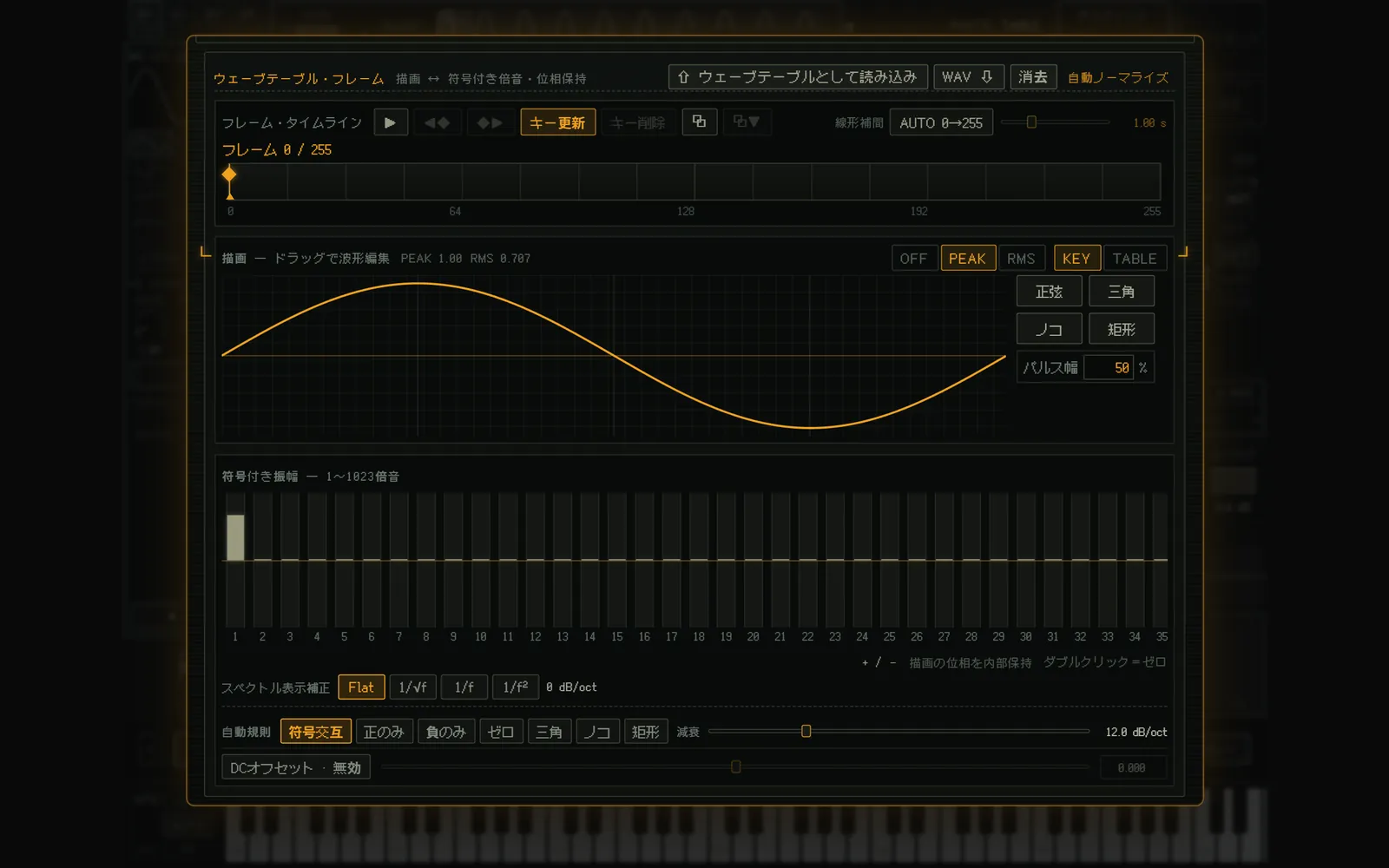Toggle DC offset (DCオフセット) button

click(296, 768)
